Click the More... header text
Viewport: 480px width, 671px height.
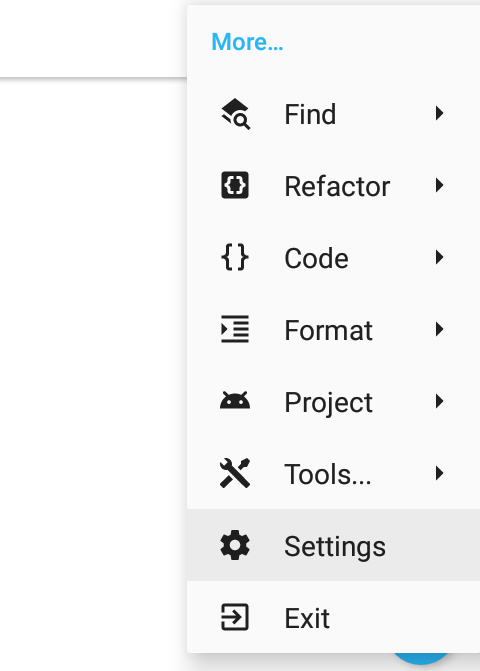pyautogui.click(x=247, y=42)
